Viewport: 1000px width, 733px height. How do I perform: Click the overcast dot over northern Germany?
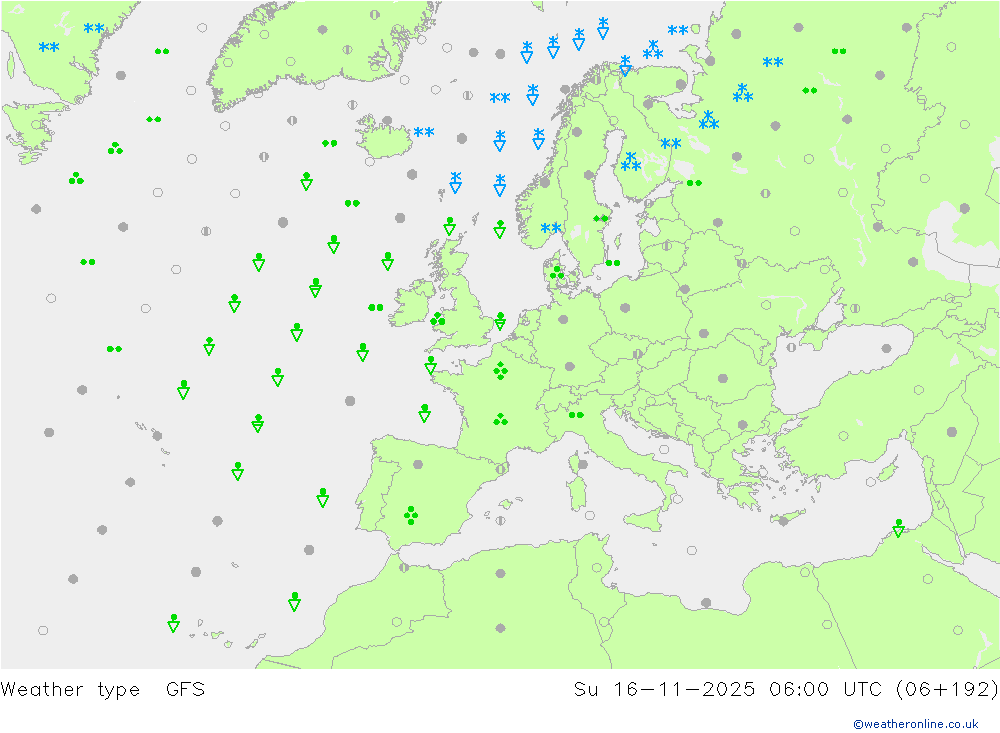tap(563, 320)
